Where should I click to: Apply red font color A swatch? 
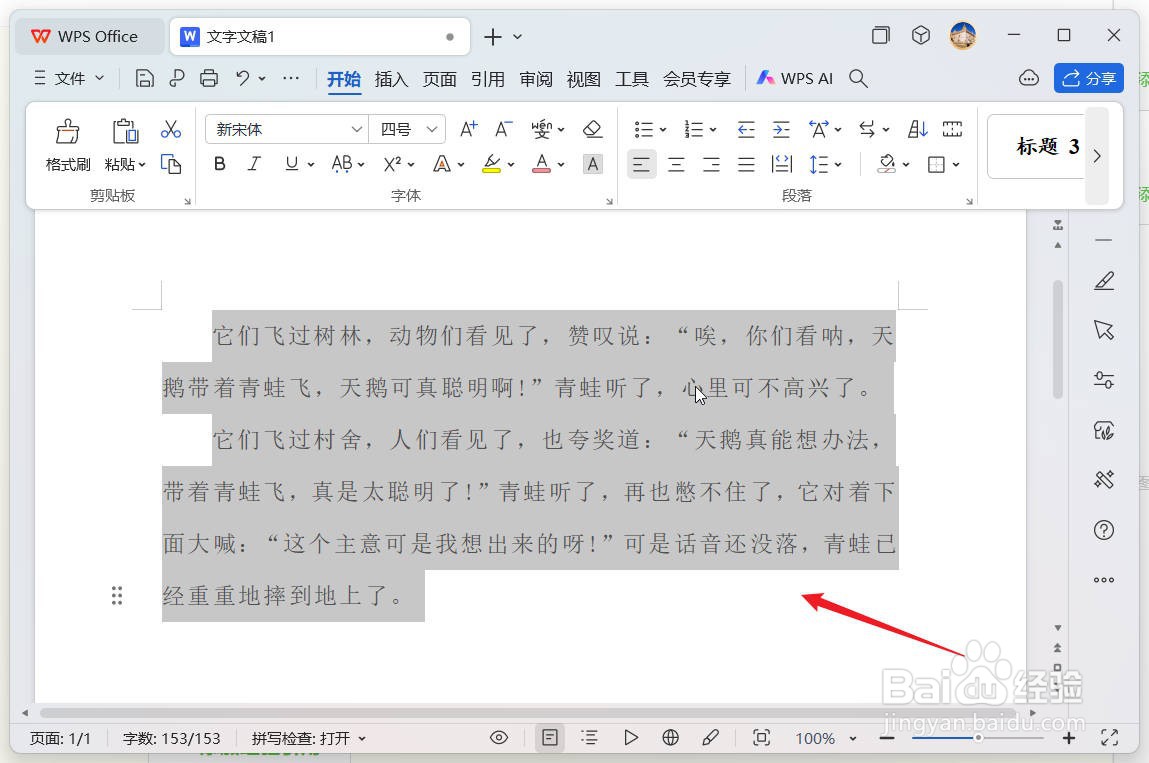541,164
